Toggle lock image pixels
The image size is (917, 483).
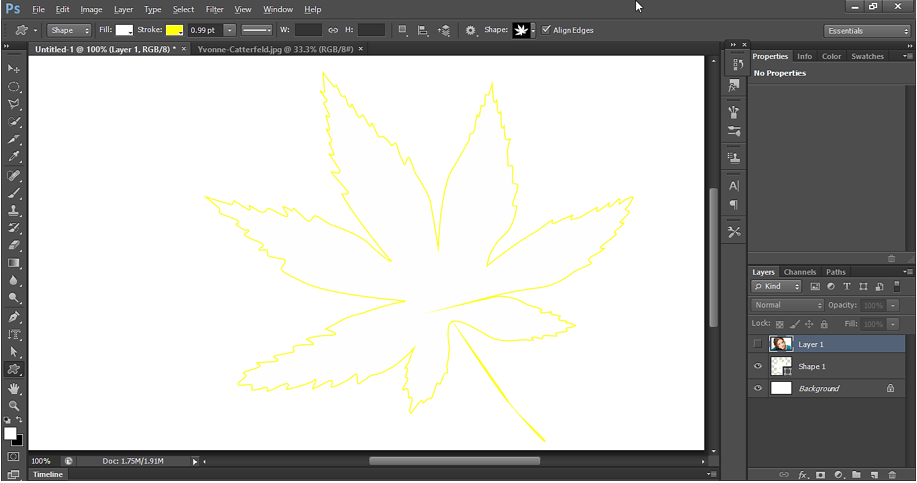pyautogui.click(x=794, y=324)
